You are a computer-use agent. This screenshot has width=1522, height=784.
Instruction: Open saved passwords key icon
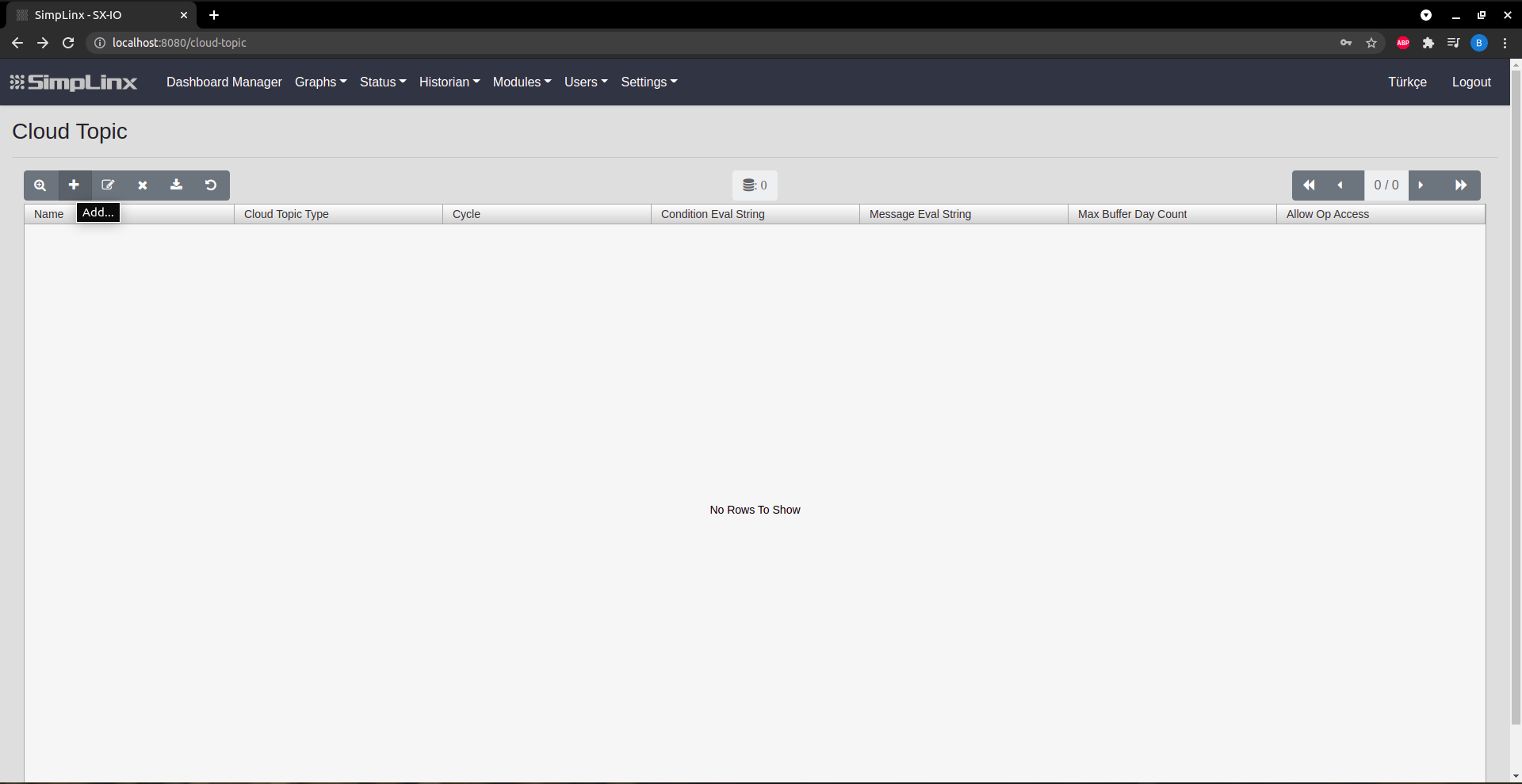pyautogui.click(x=1346, y=43)
